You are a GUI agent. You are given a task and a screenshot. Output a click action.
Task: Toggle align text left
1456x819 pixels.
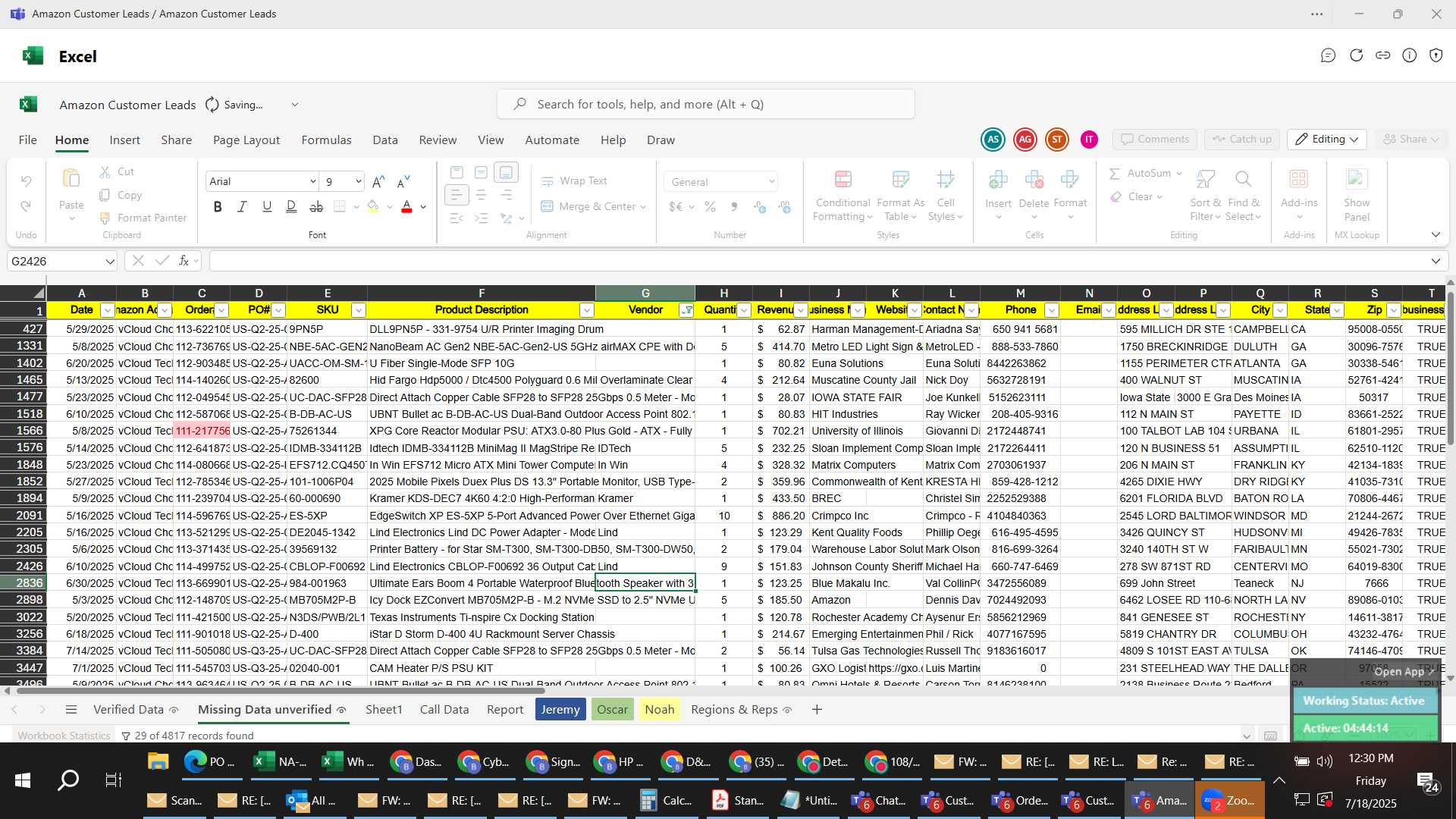(456, 196)
